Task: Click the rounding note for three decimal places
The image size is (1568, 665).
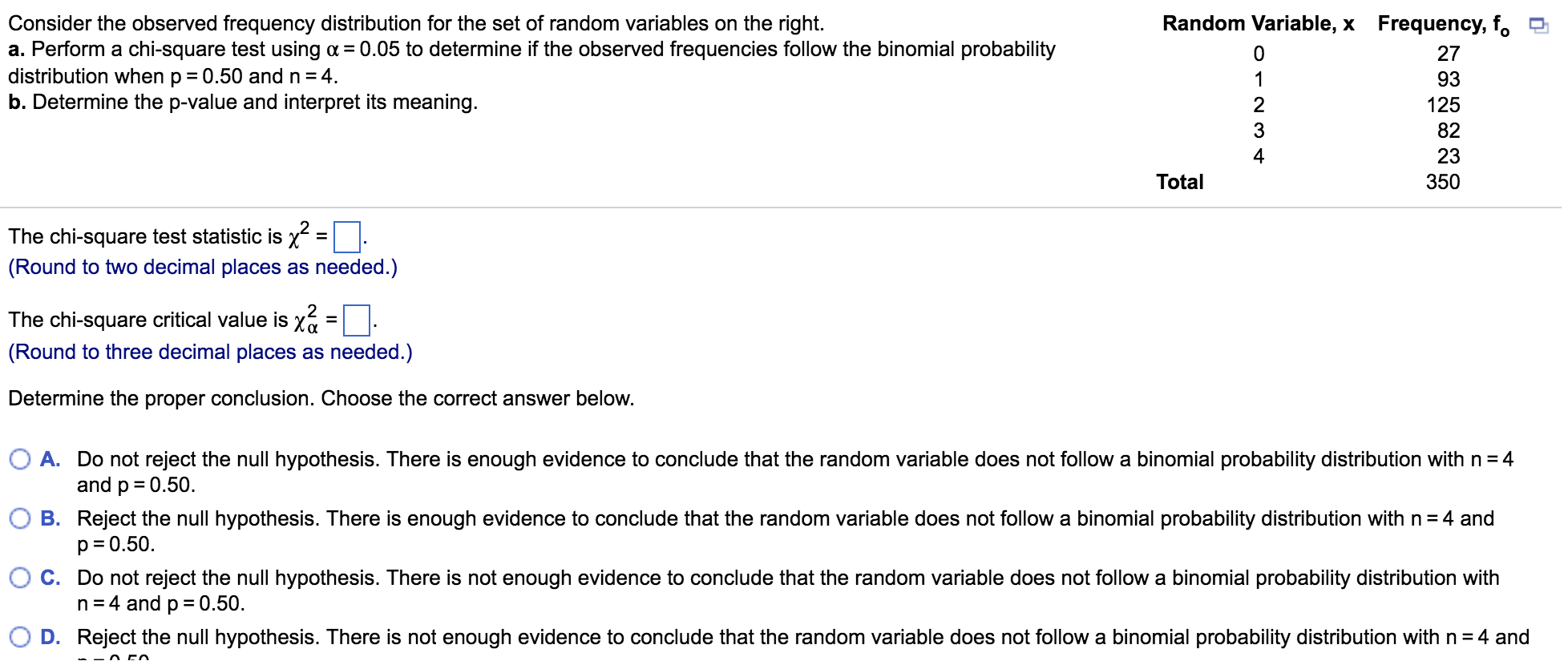Action: coord(209,351)
